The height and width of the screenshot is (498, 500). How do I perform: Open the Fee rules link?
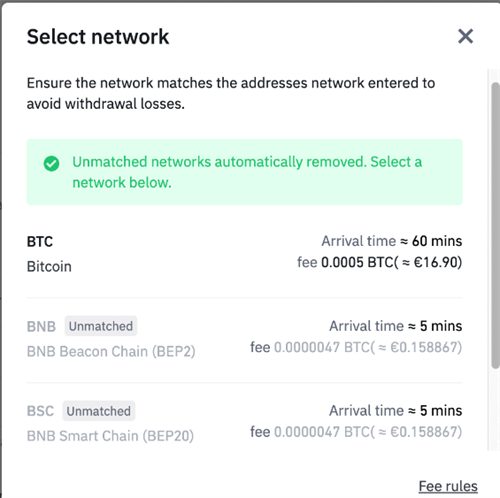click(448, 486)
